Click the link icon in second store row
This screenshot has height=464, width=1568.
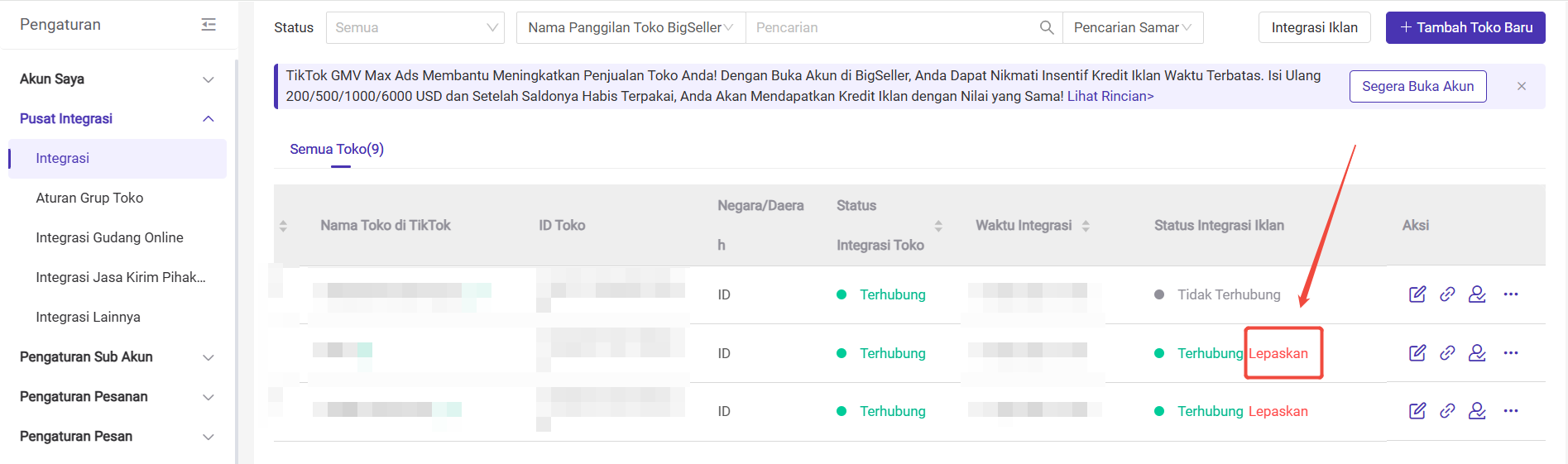pyautogui.click(x=1447, y=353)
